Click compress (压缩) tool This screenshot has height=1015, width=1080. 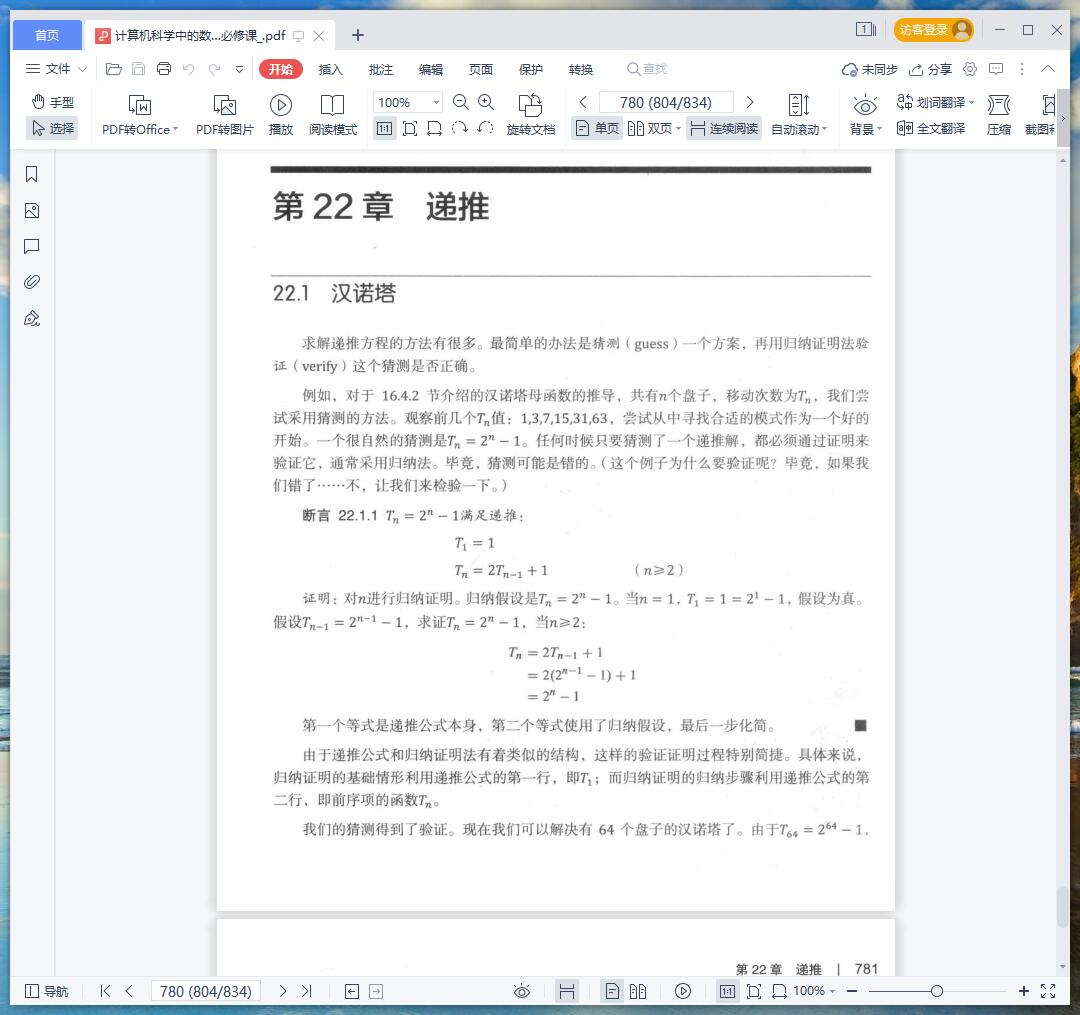click(999, 114)
